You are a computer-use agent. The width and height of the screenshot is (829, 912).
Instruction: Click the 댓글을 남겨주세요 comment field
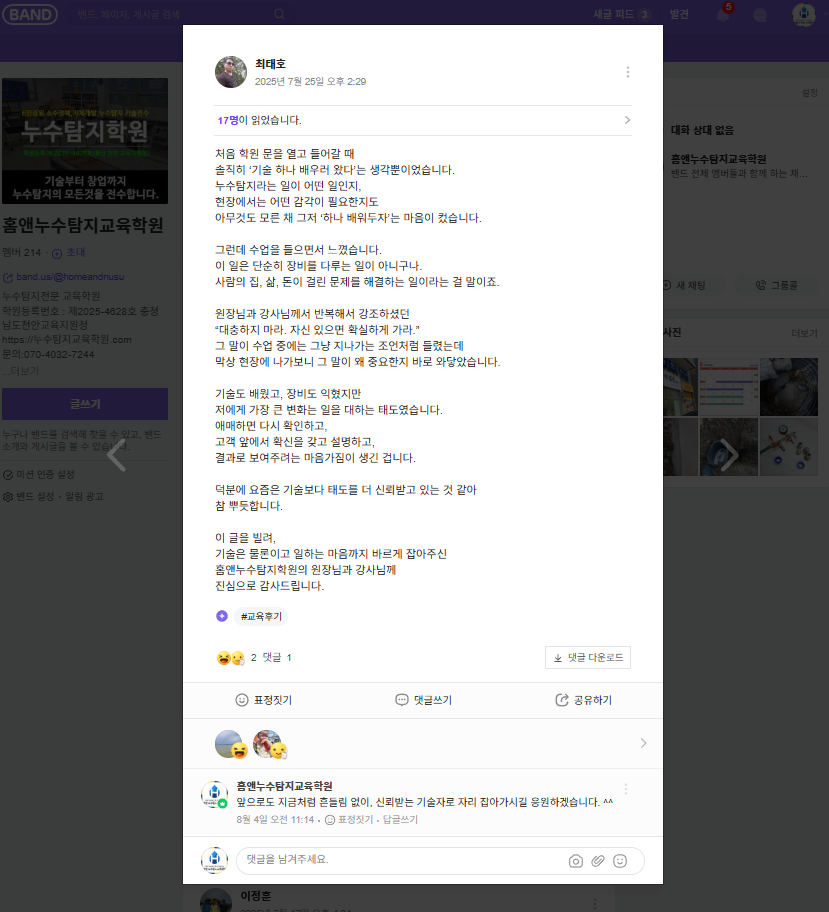[401, 860]
